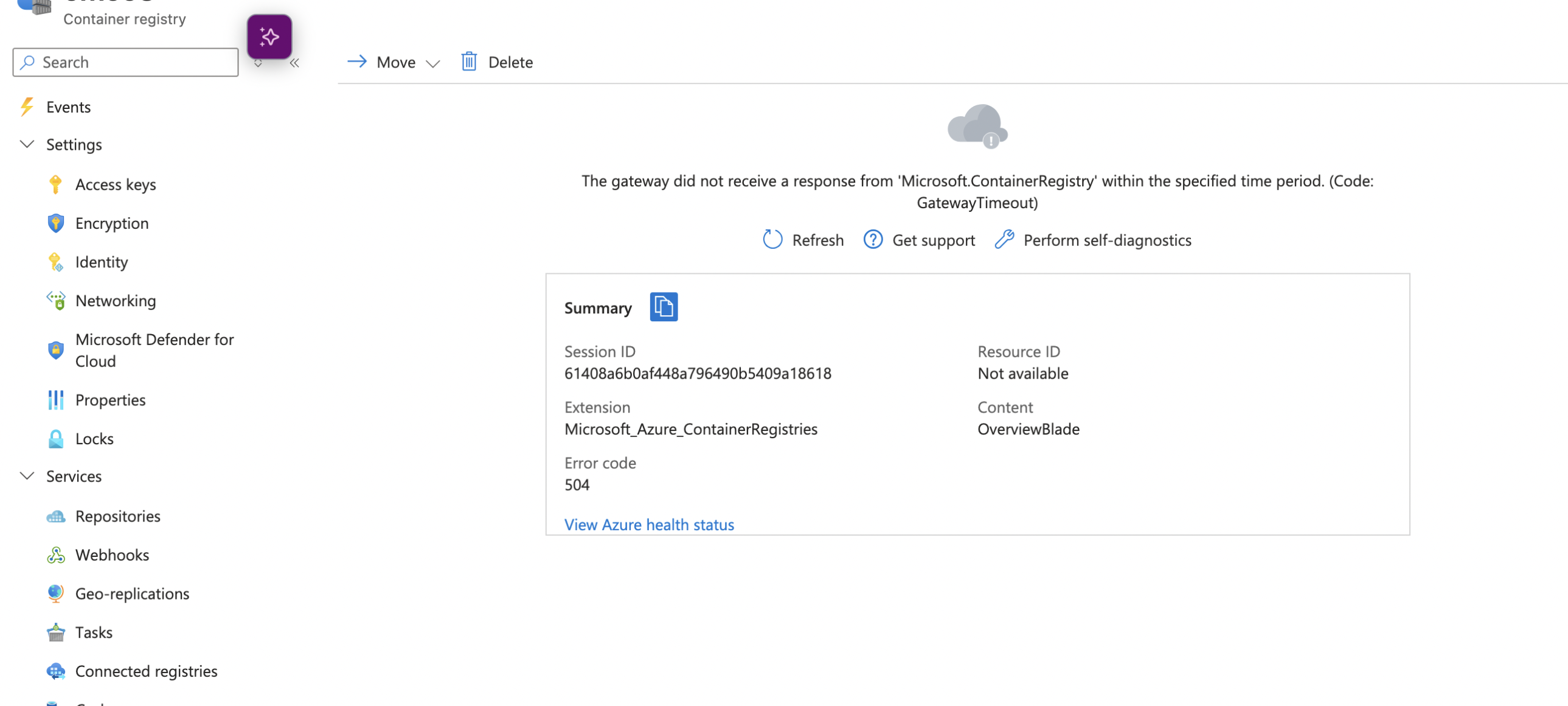Click the Resource ID value Not available

pos(1022,374)
